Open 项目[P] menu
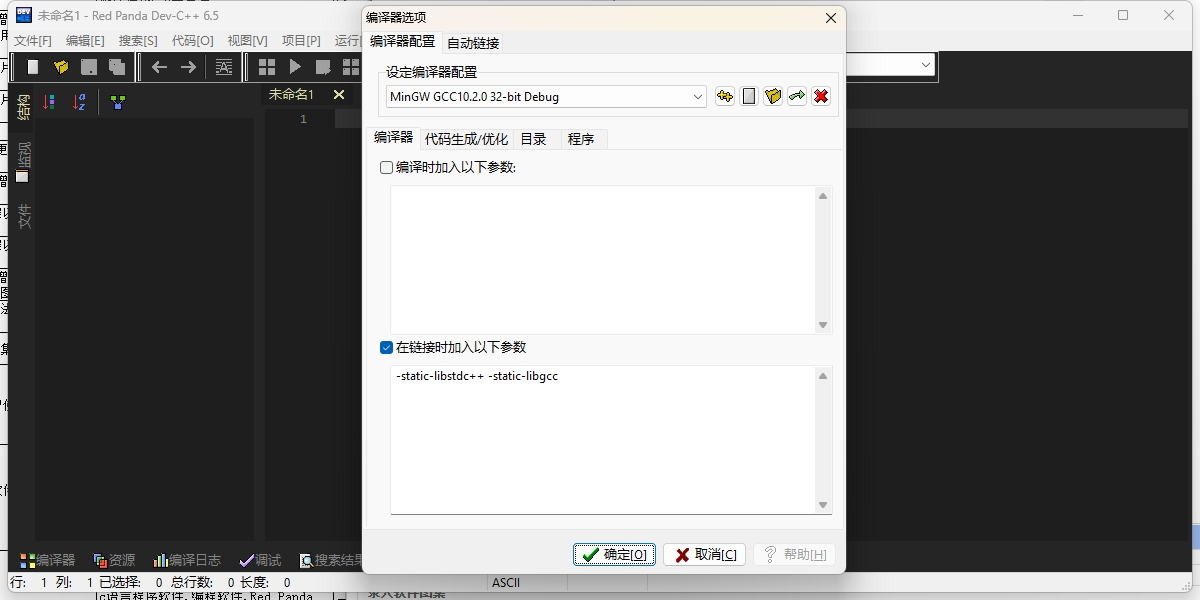1200x600 pixels. (x=301, y=41)
